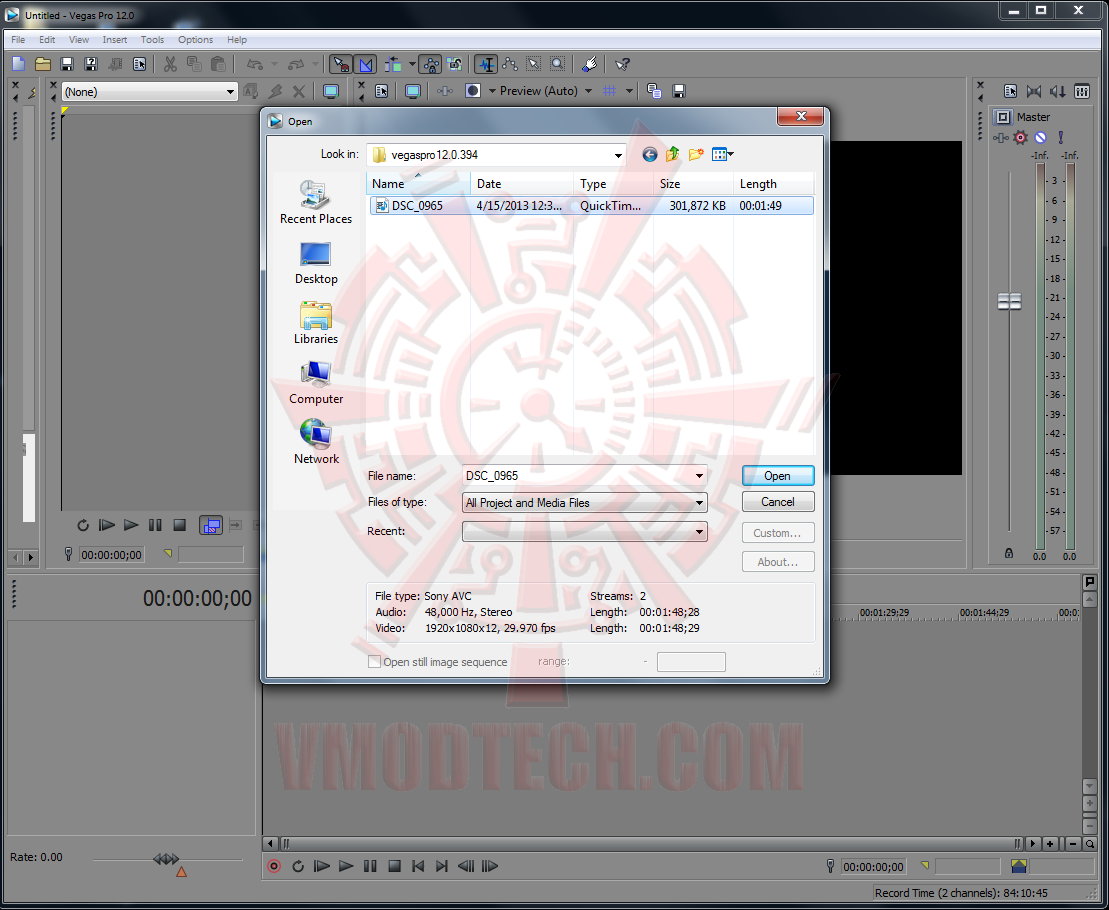The width and height of the screenshot is (1109, 910).
Task: Expand the (None) preset dropdown
Action: click(230, 92)
